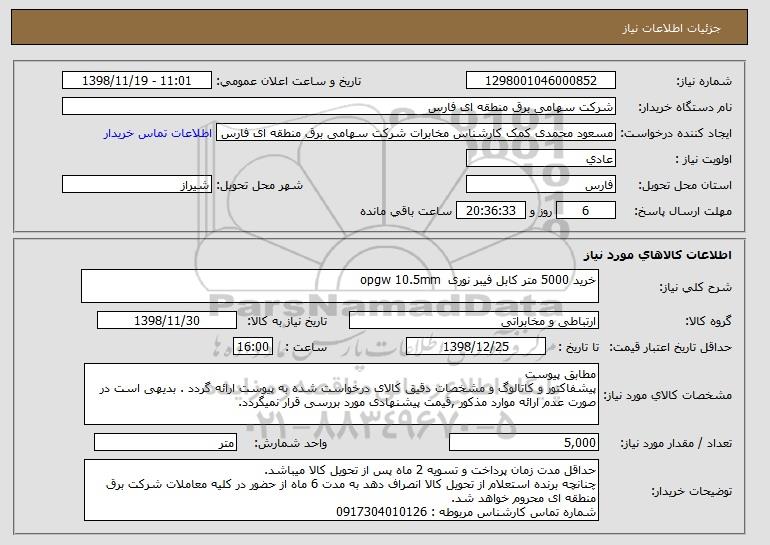Select the remaining days field showing 6
This screenshot has width=770, height=545.
click(x=585, y=211)
